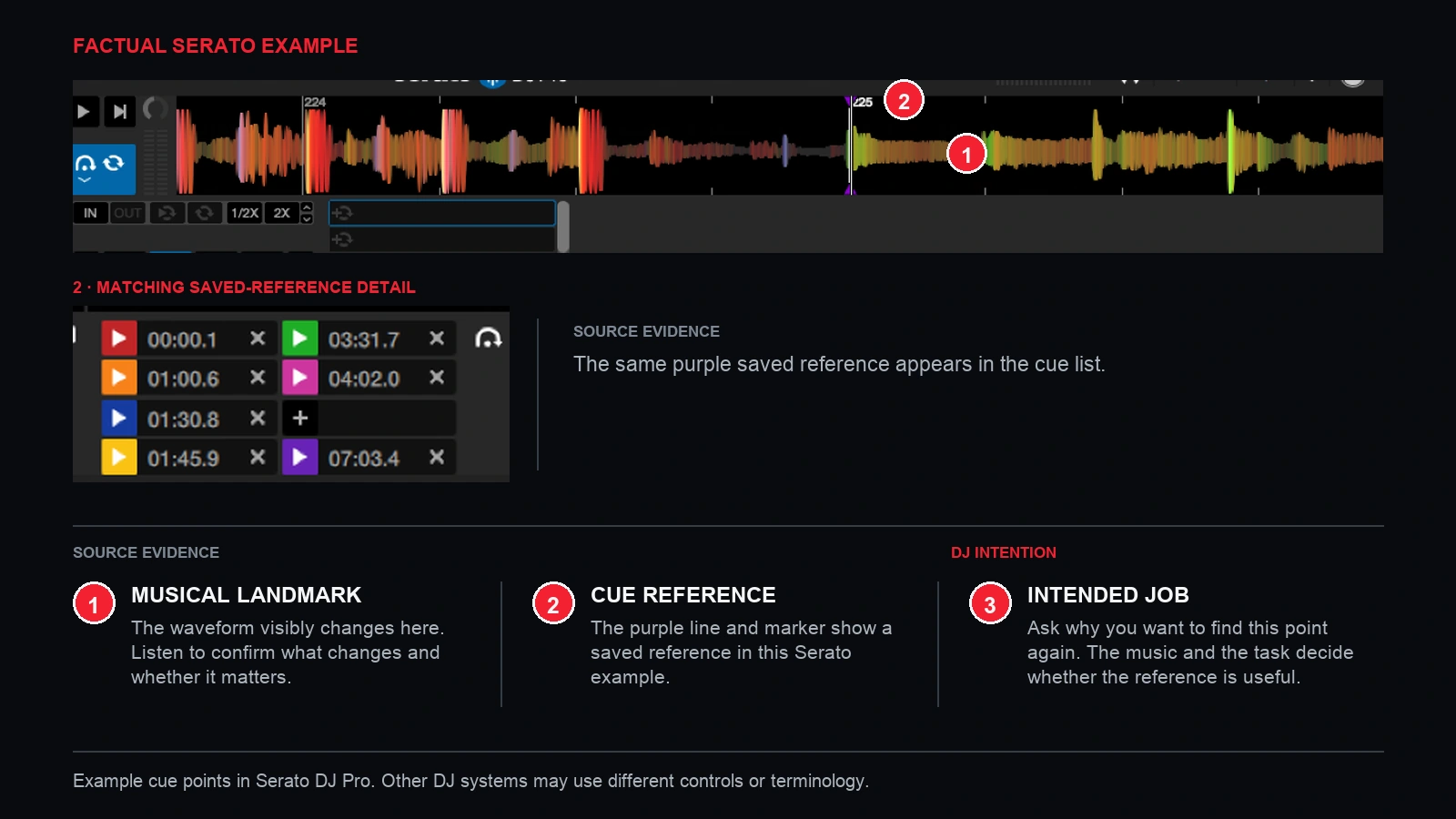Double the loop length with 2X
Screen dimensions: 1456x819
coord(282,213)
